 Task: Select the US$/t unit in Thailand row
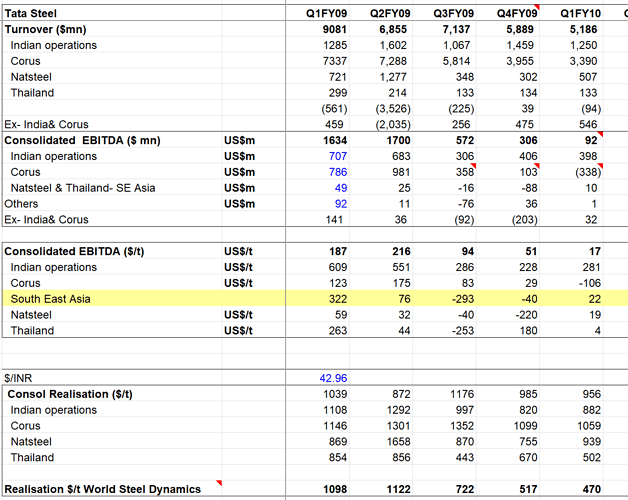pos(238,331)
